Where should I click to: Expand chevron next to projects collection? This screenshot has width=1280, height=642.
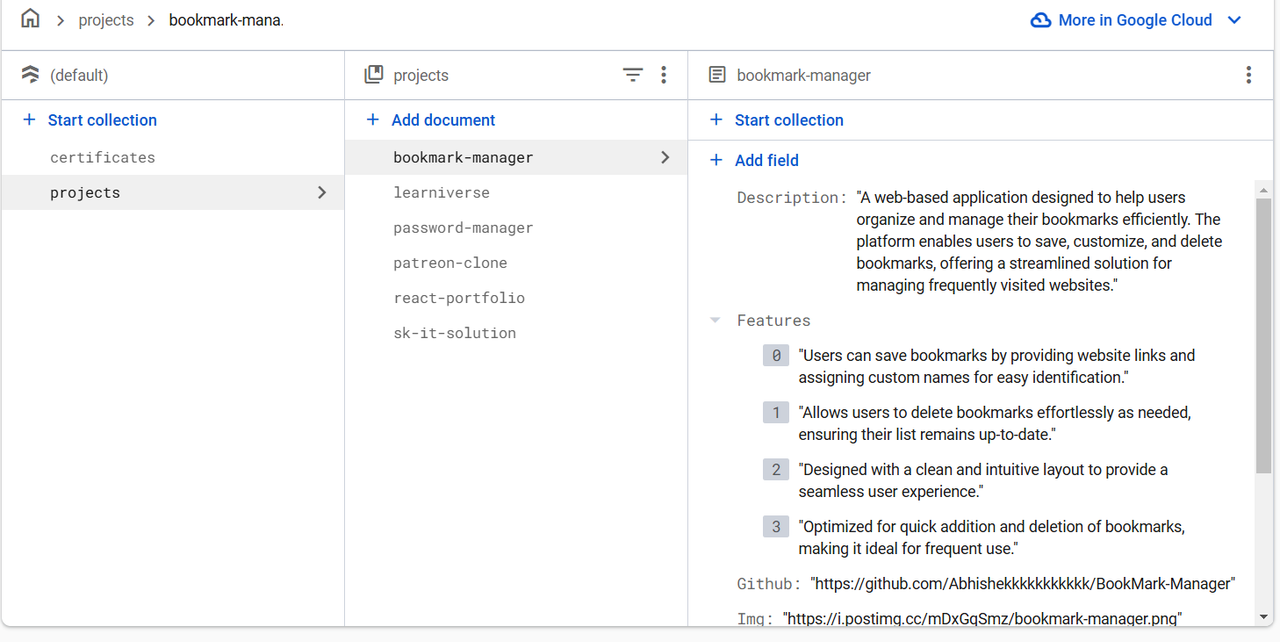pos(322,192)
